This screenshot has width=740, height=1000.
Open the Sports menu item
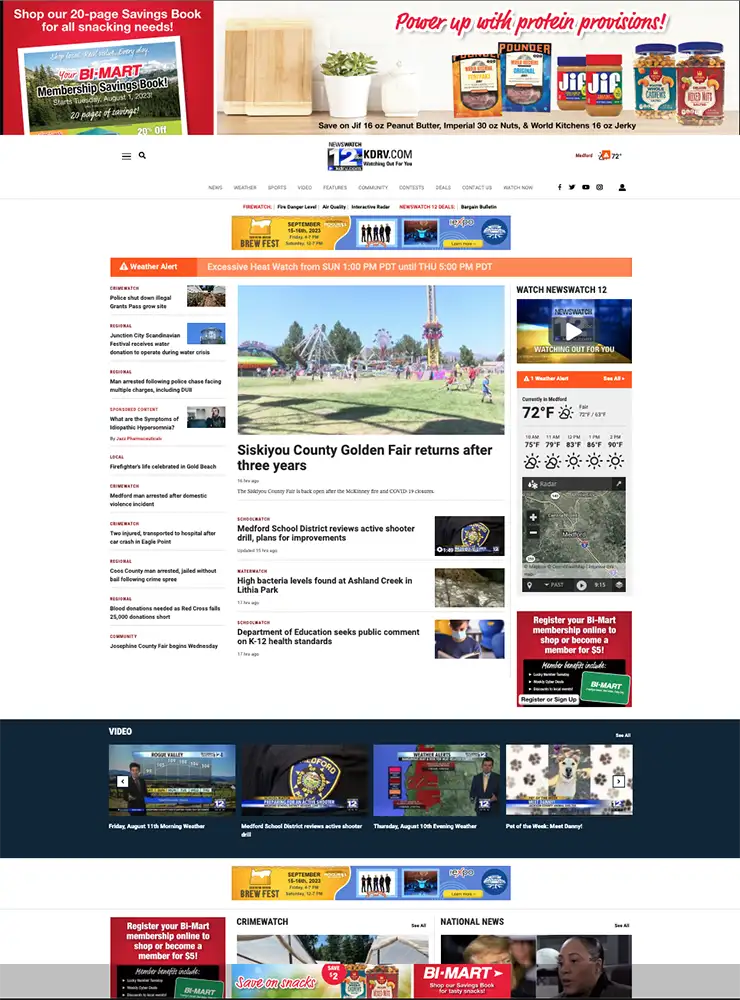click(x=277, y=188)
